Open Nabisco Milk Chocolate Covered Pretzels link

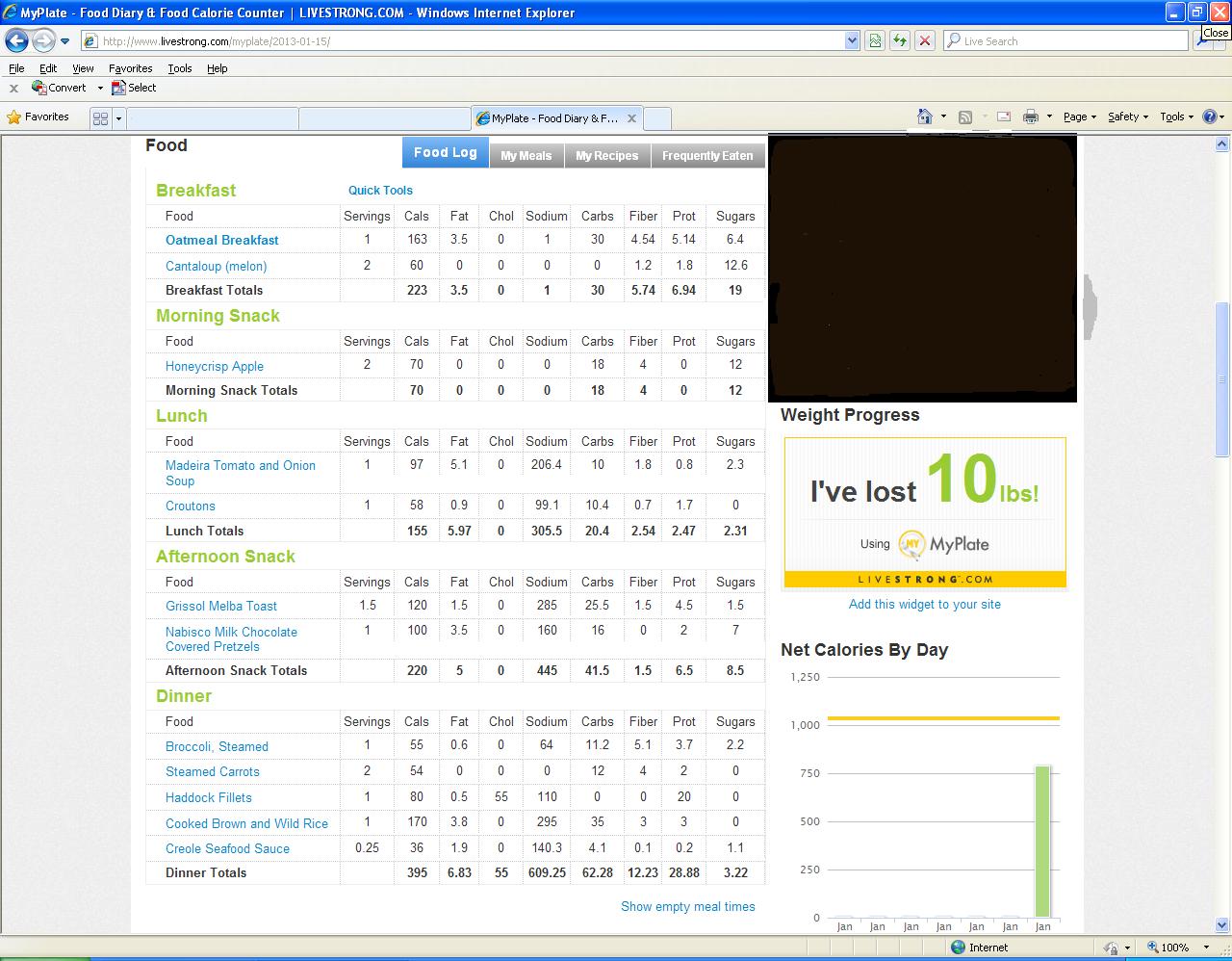(231, 639)
